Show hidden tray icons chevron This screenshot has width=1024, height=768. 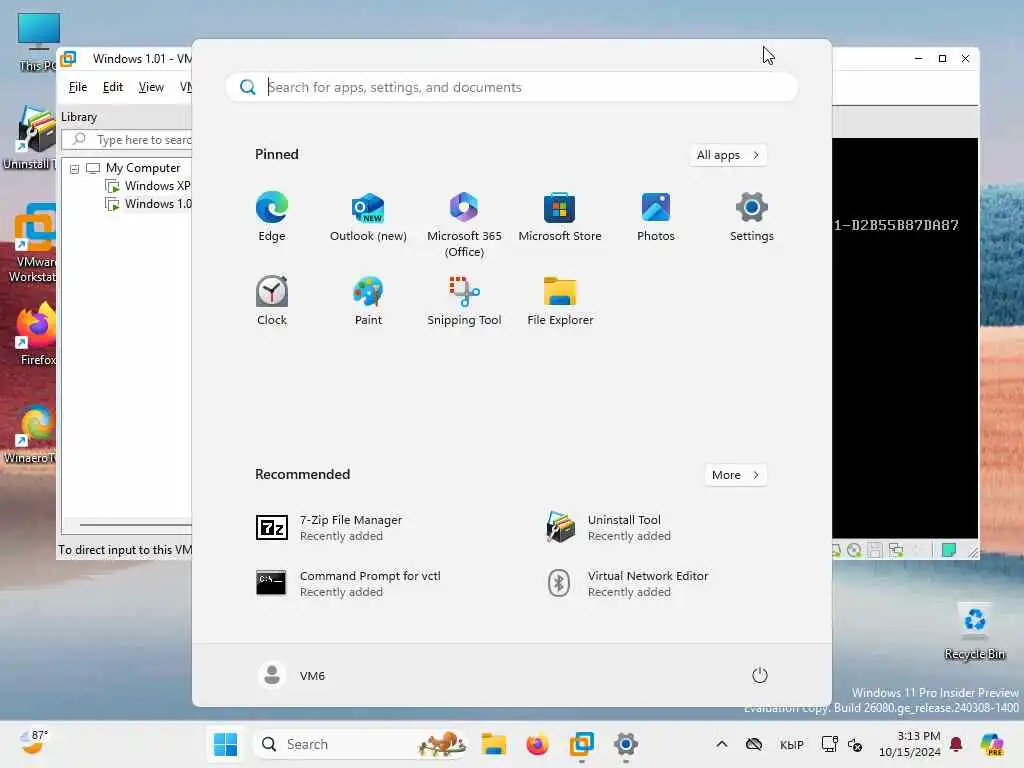coord(722,744)
